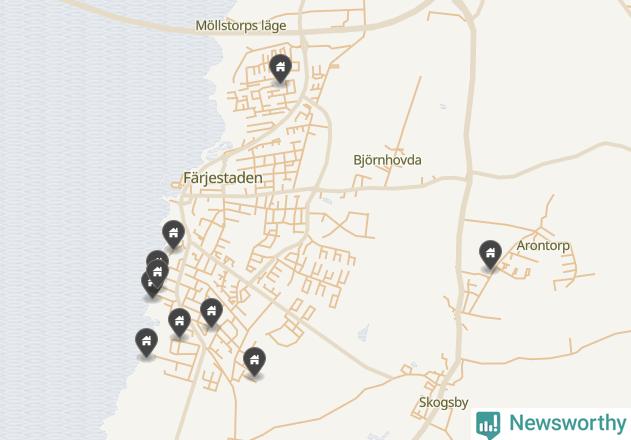
Task: Click the sea area west of Färjestaden
Action: click(x=80, y=181)
